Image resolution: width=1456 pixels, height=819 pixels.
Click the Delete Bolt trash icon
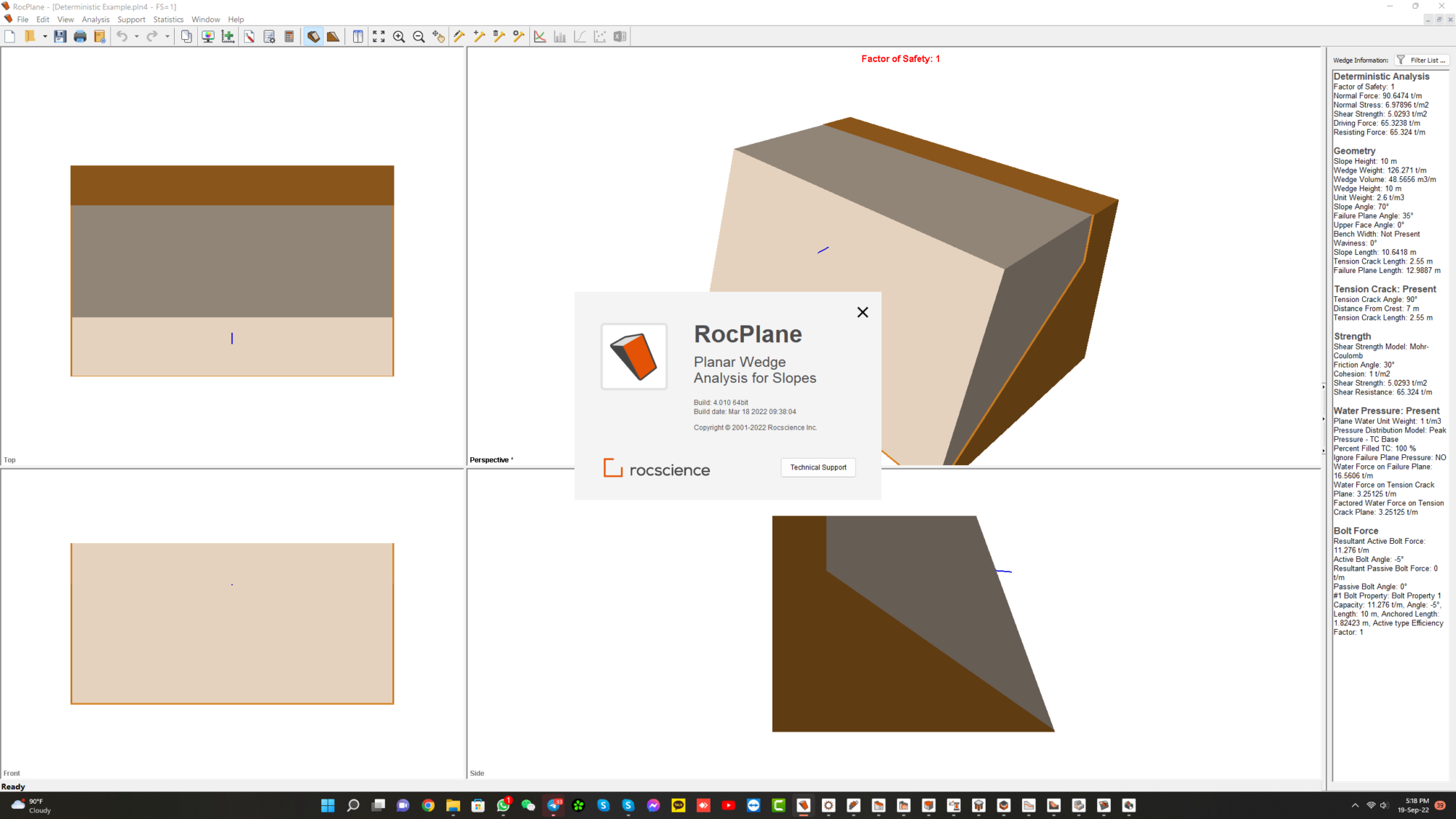point(499,36)
